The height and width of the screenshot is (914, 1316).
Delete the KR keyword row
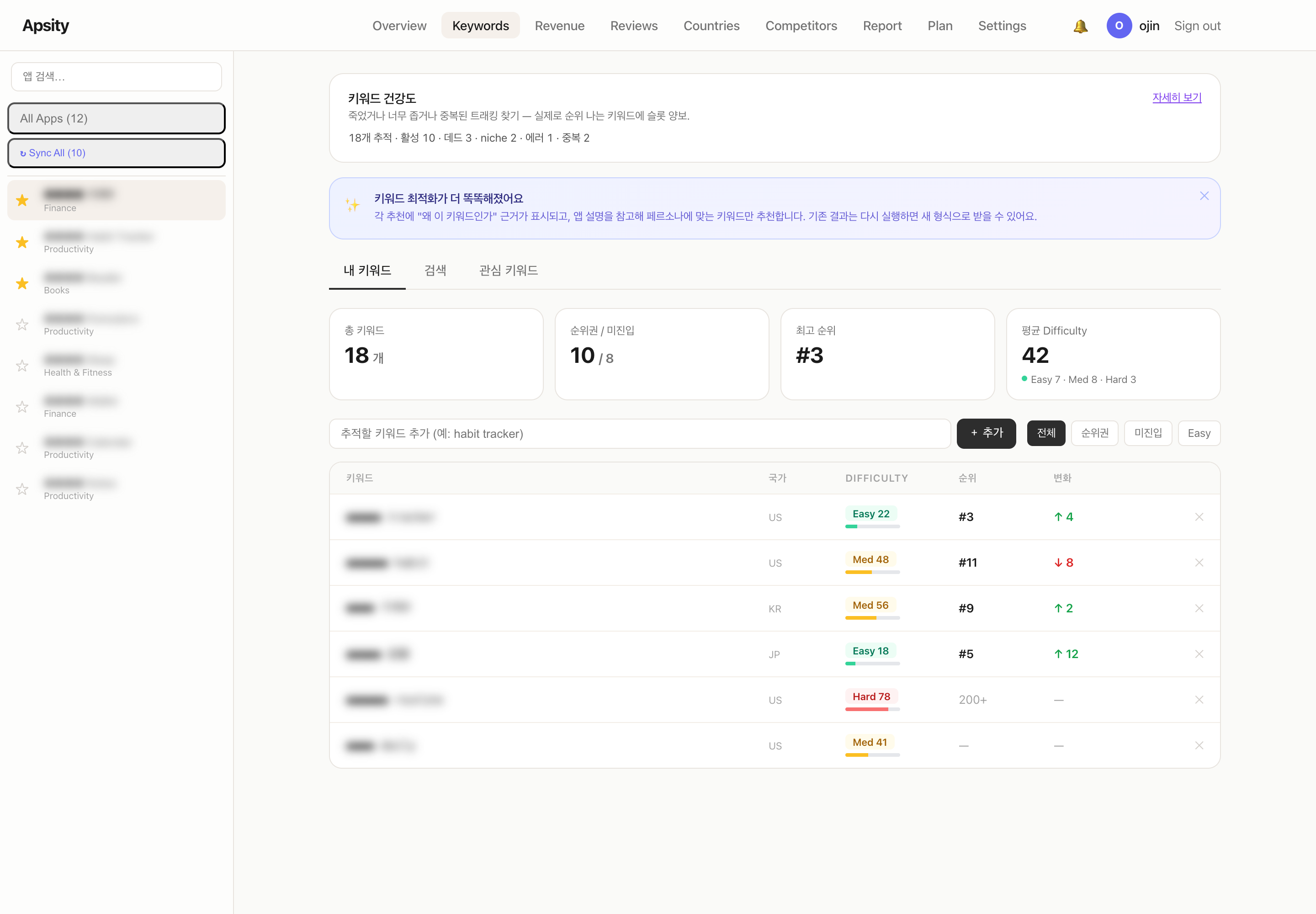click(1199, 608)
